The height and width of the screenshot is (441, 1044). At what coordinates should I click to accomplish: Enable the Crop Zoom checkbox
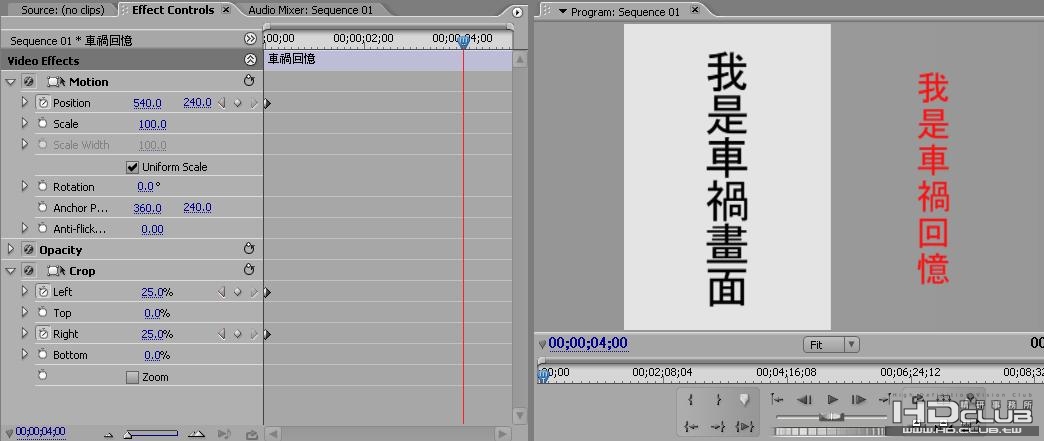pyautogui.click(x=132, y=377)
